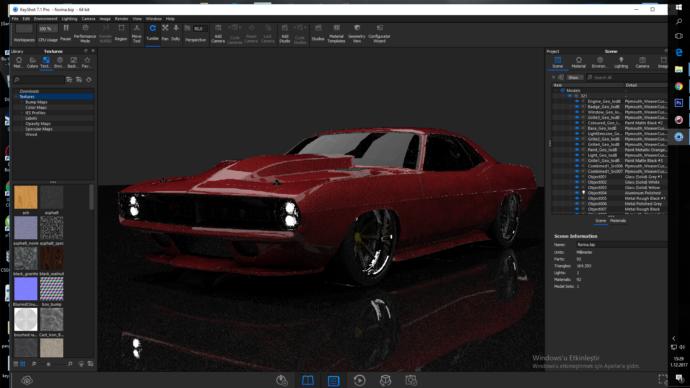Switch Library to Materials tab

tap(18, 62)
